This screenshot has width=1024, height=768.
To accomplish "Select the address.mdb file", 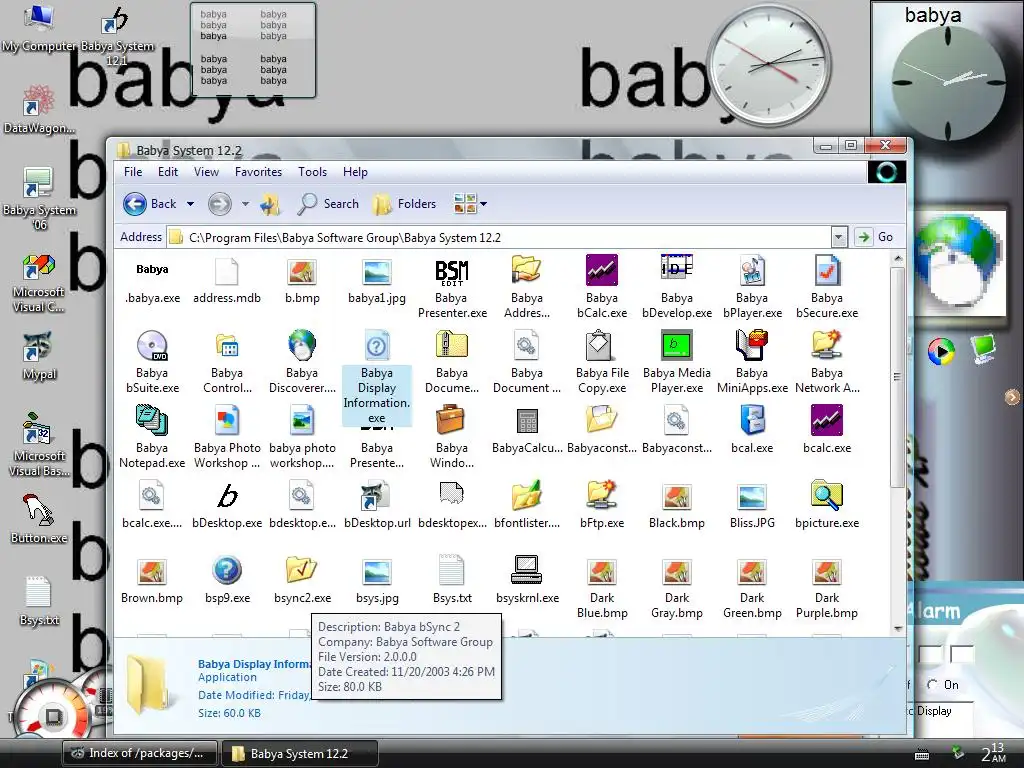I will [x=227, y=281].
